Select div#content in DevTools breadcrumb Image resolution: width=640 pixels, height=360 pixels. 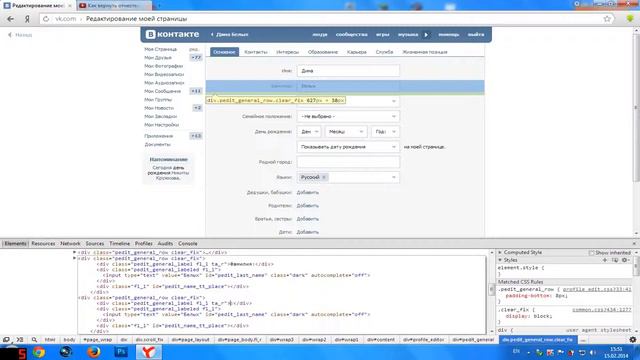tap(380, 340)
